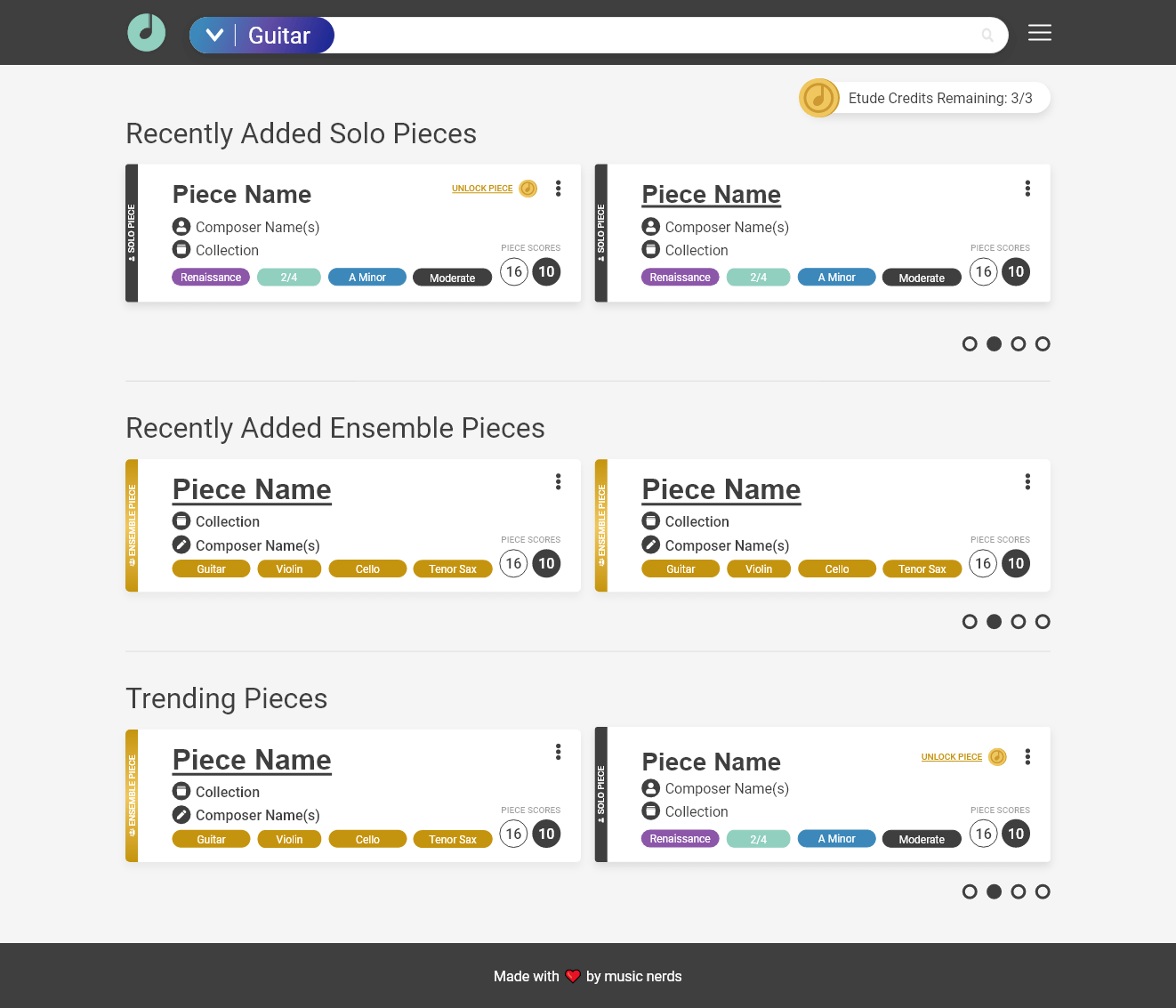Click Renaissance tag on first solo piece
Screen dimensions: 1176x1008
[x=211, y=278]
